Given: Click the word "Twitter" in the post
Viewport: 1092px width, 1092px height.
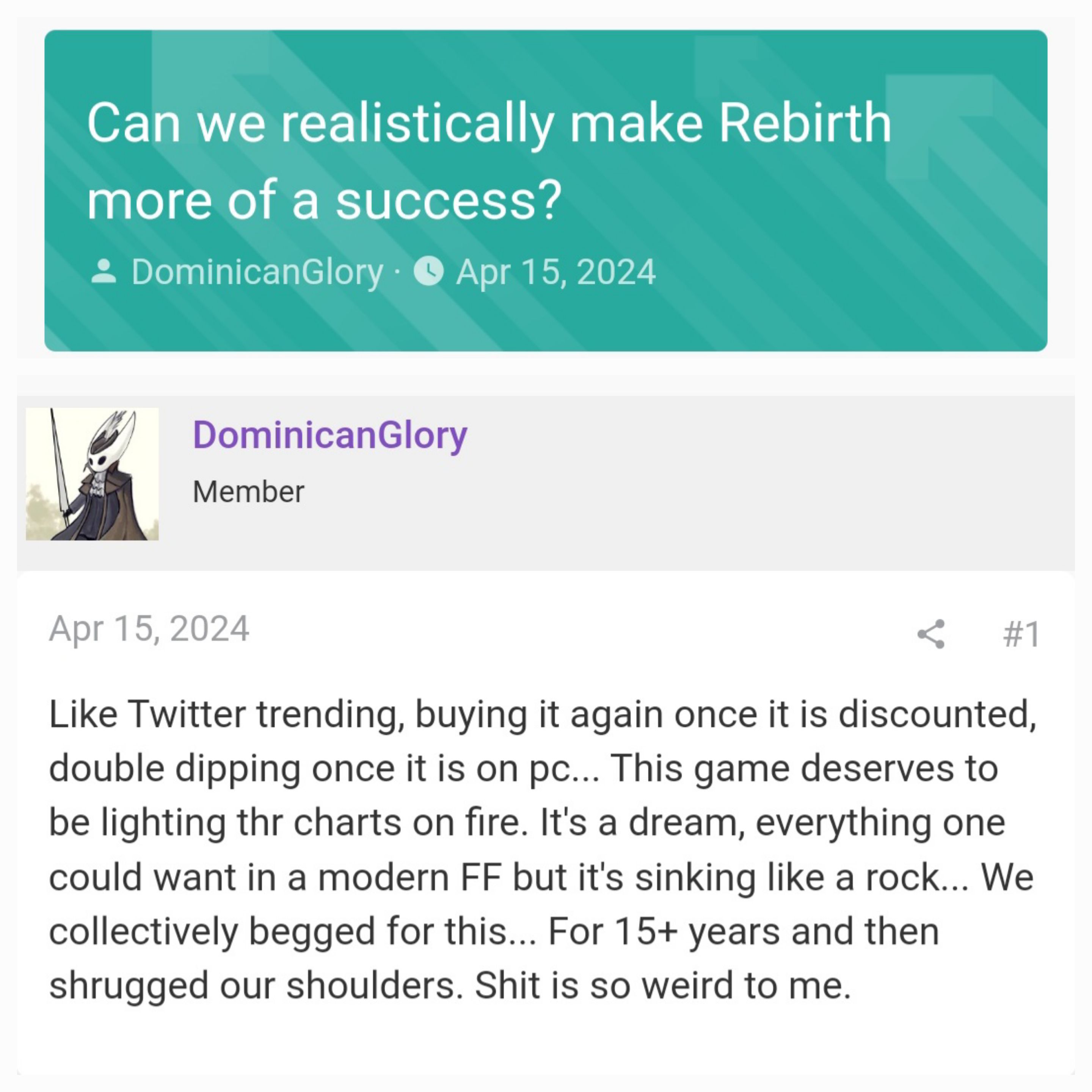Looking at the screenshot, I should point(187,714).
